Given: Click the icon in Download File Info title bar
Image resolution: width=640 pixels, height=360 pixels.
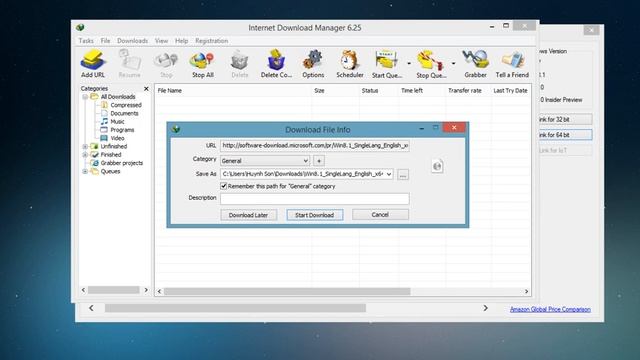Looking at the screenshot, I should pyautogui.click(x=176, y=129).
